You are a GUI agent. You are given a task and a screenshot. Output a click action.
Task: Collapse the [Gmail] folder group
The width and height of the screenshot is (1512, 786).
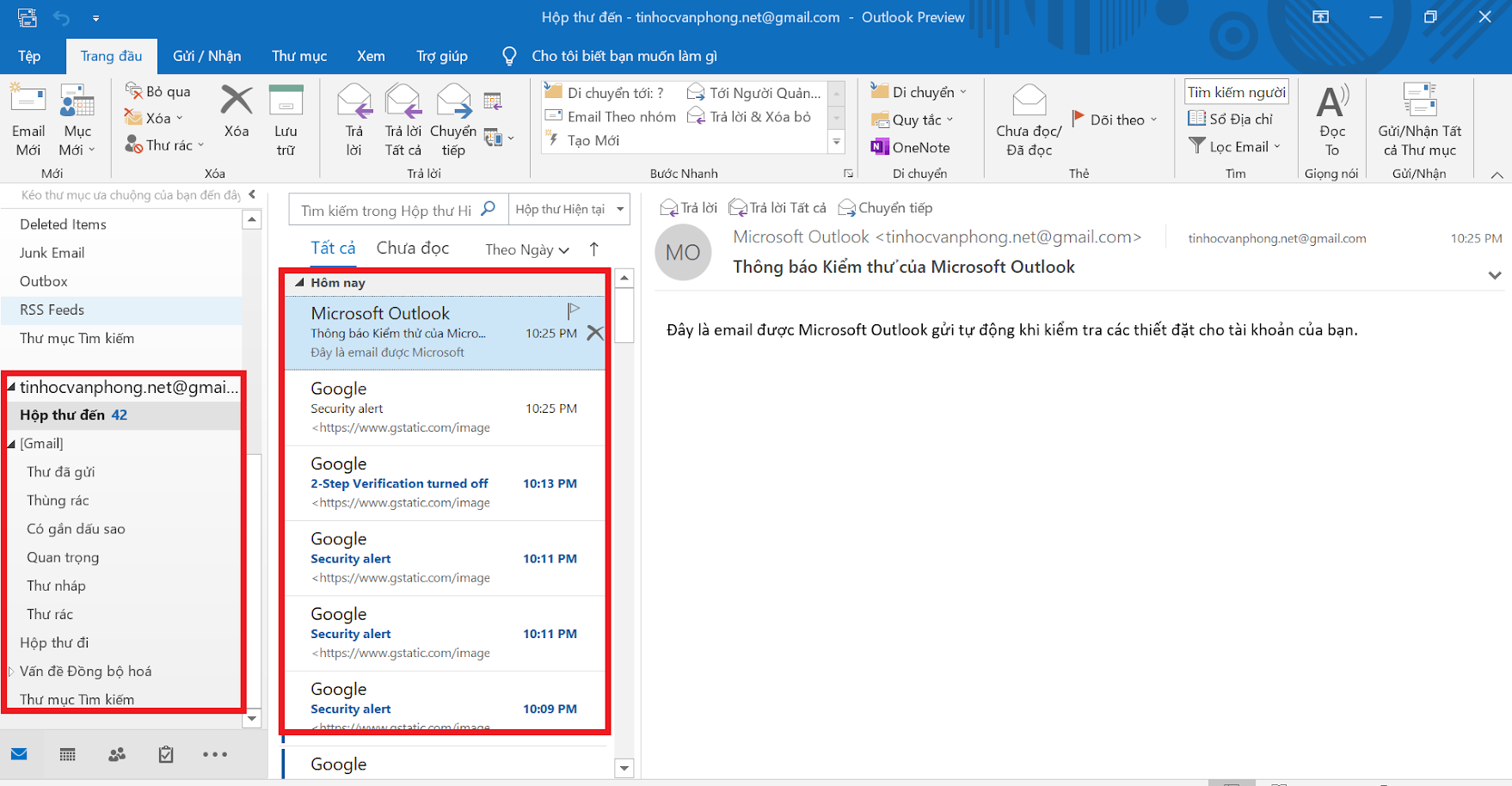point(12,444)
